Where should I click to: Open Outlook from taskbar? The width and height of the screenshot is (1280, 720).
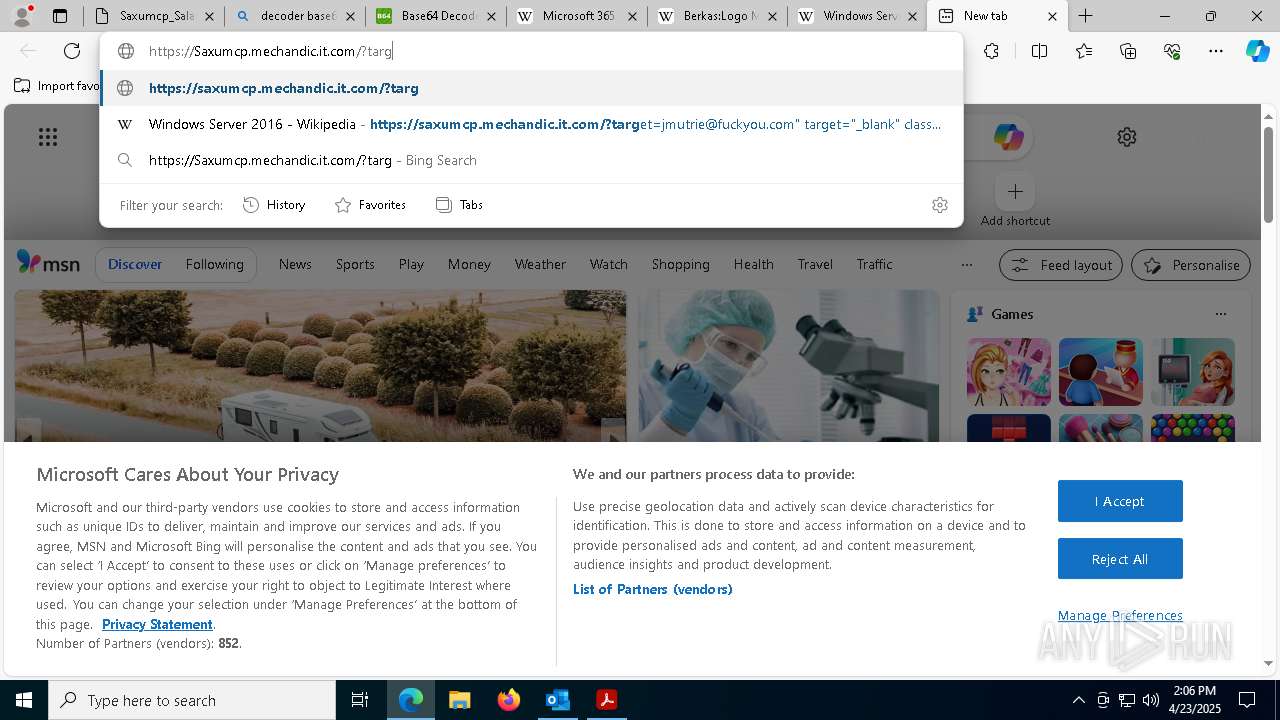click(x=557, y=700)
